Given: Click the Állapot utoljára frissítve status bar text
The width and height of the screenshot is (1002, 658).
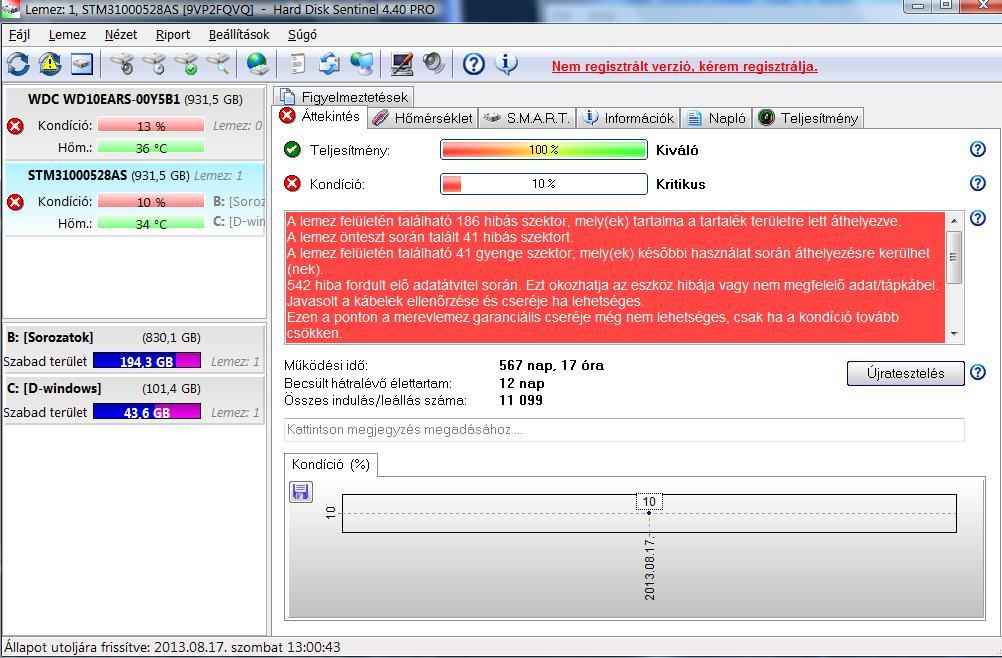Looking at the screenshot, I should 173,647.
